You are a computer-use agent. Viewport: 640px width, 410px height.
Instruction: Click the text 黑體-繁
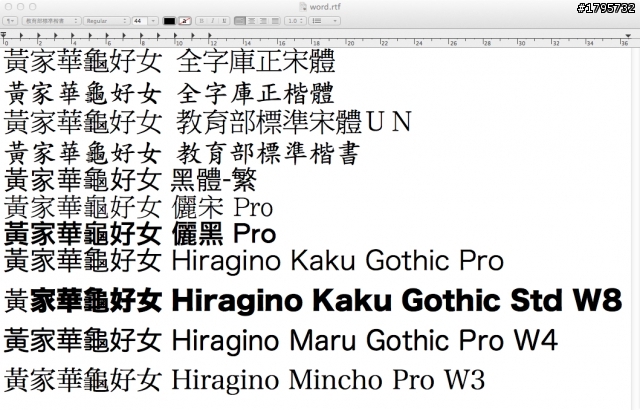click(214, 180)
